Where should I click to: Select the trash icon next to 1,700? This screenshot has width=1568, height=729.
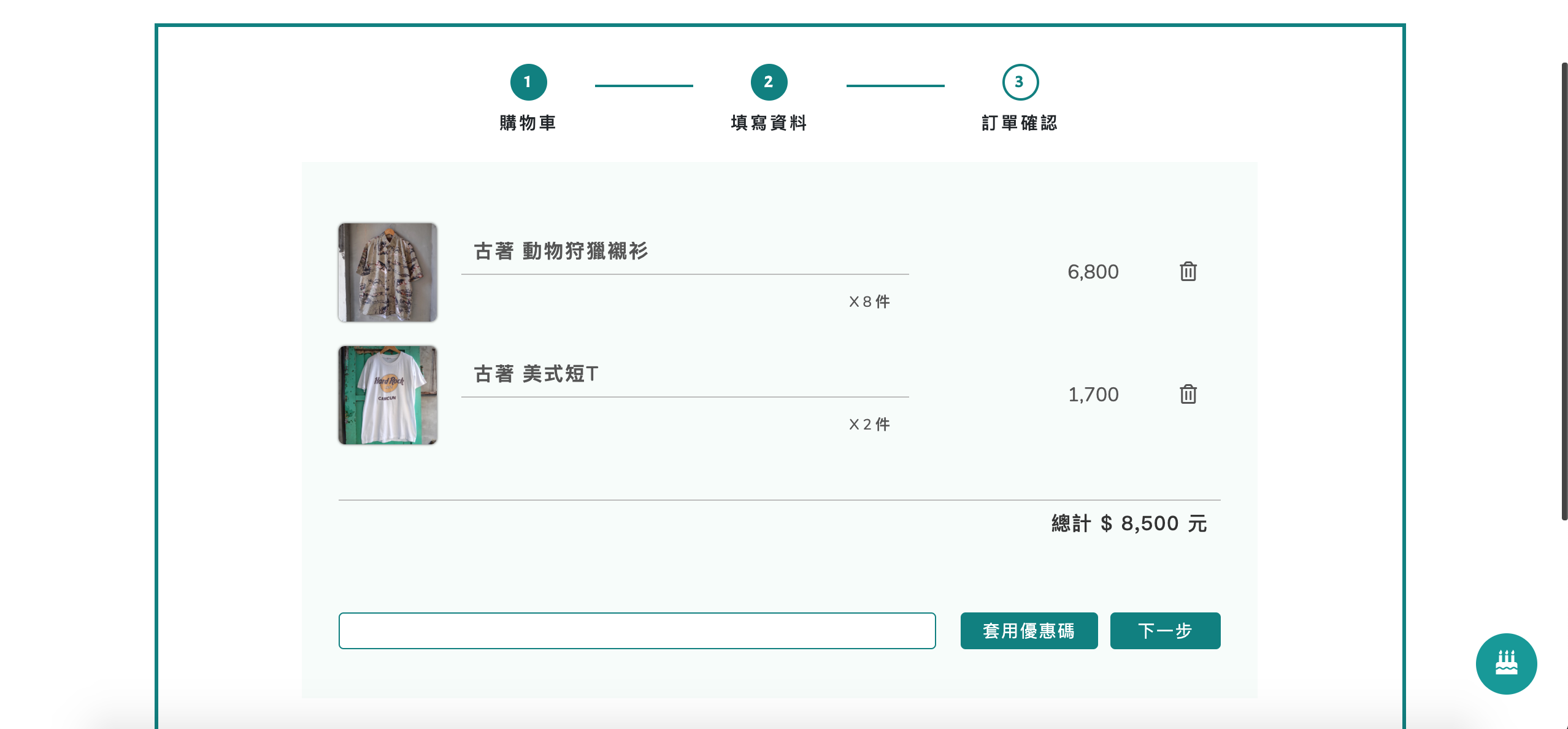coord(1188,395)
